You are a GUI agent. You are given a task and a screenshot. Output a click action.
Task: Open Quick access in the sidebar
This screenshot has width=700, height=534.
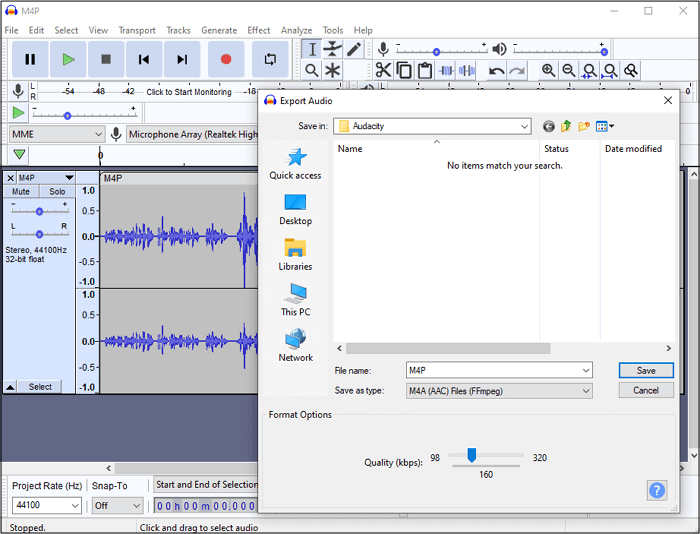(x=295, y=164)
